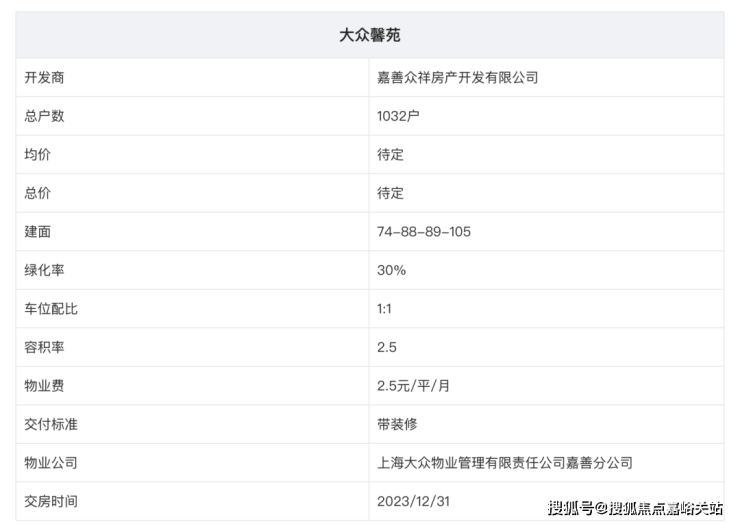Click the 大众馨苑 table header
740x524 pixels.
(370, 35)
